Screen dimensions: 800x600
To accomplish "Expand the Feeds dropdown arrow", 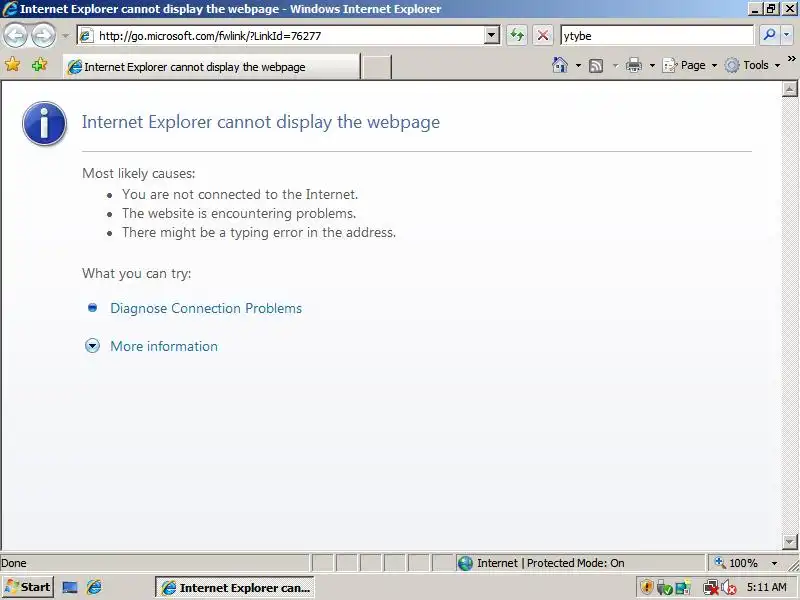I will click(615, 66).
